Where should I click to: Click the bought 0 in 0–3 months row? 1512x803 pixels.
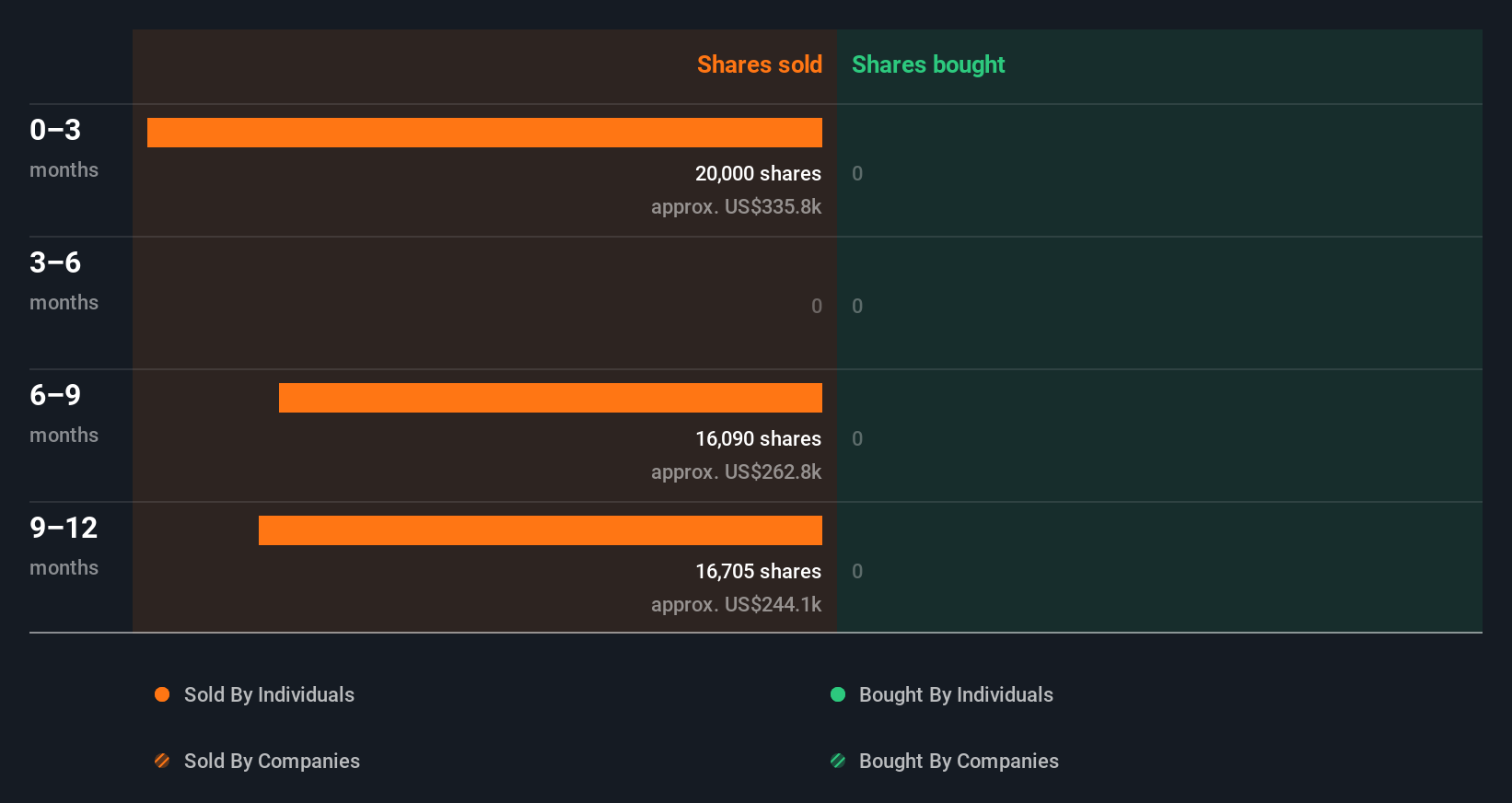click(x=857, y=173)
